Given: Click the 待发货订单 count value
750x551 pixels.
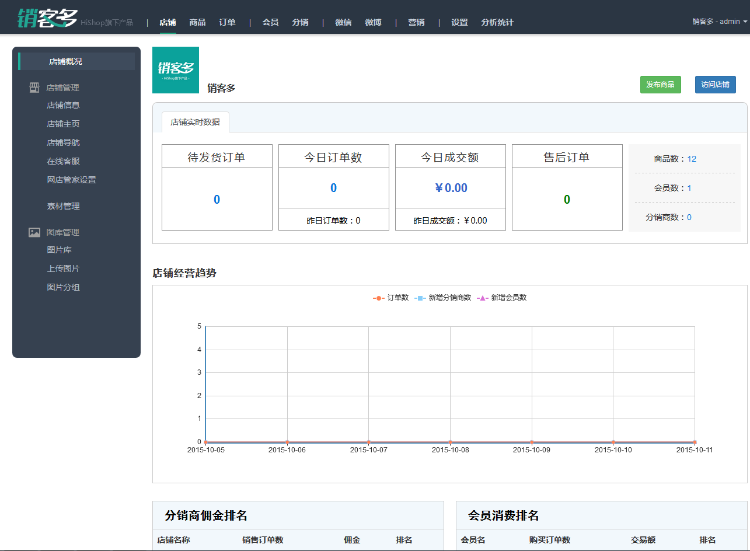Looking at the screenshot, I should (216, 200).
